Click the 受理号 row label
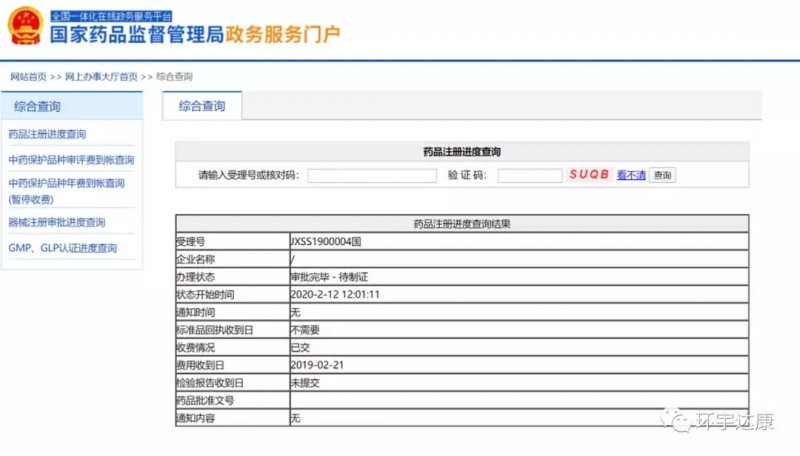 point(191,242)
